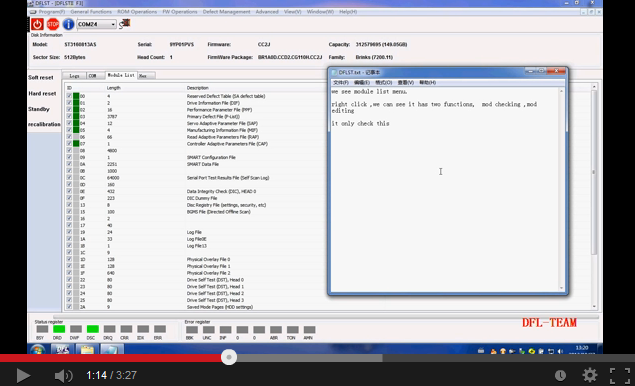This screenshot has height=386, width=635.
Task: Open the DFL taskbar application icon
Action: (x=62, y=350)
